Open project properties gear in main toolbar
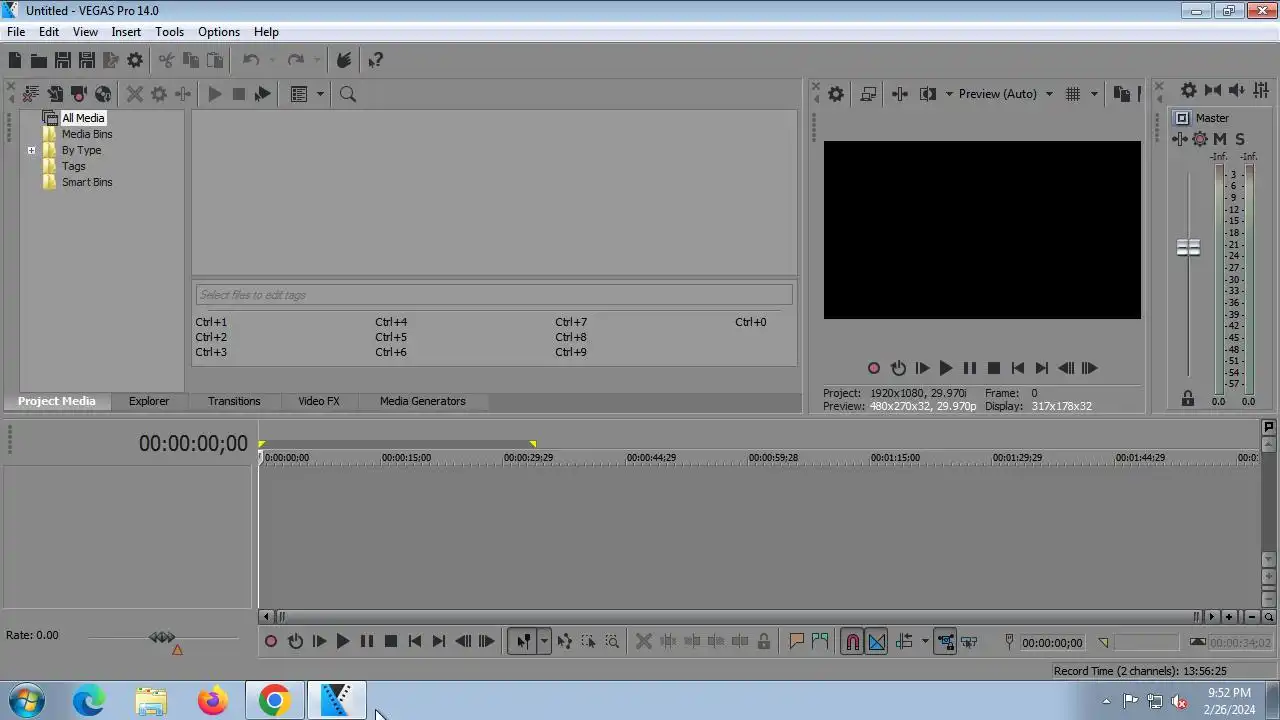Image resolution: width=1280 pixels, height=720 pixels. [135, 61]
